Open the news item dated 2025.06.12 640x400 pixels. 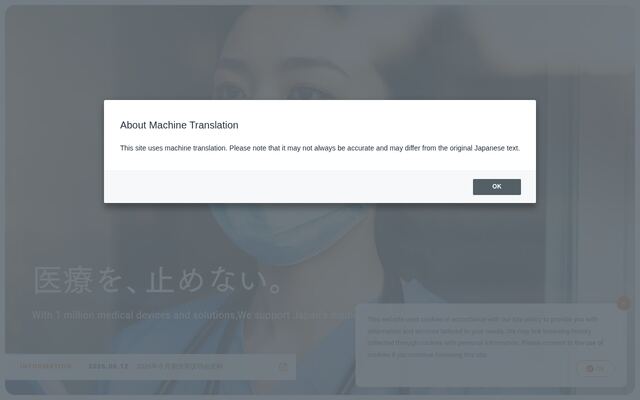pos(156,366)
